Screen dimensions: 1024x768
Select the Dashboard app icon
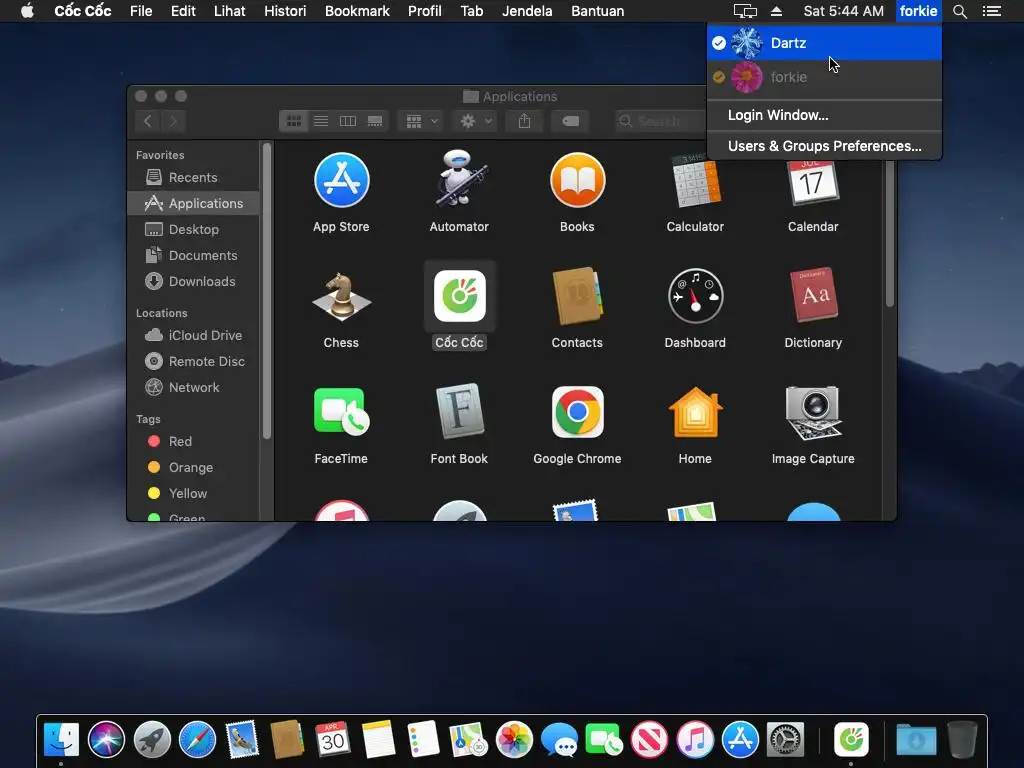point(695,296)
